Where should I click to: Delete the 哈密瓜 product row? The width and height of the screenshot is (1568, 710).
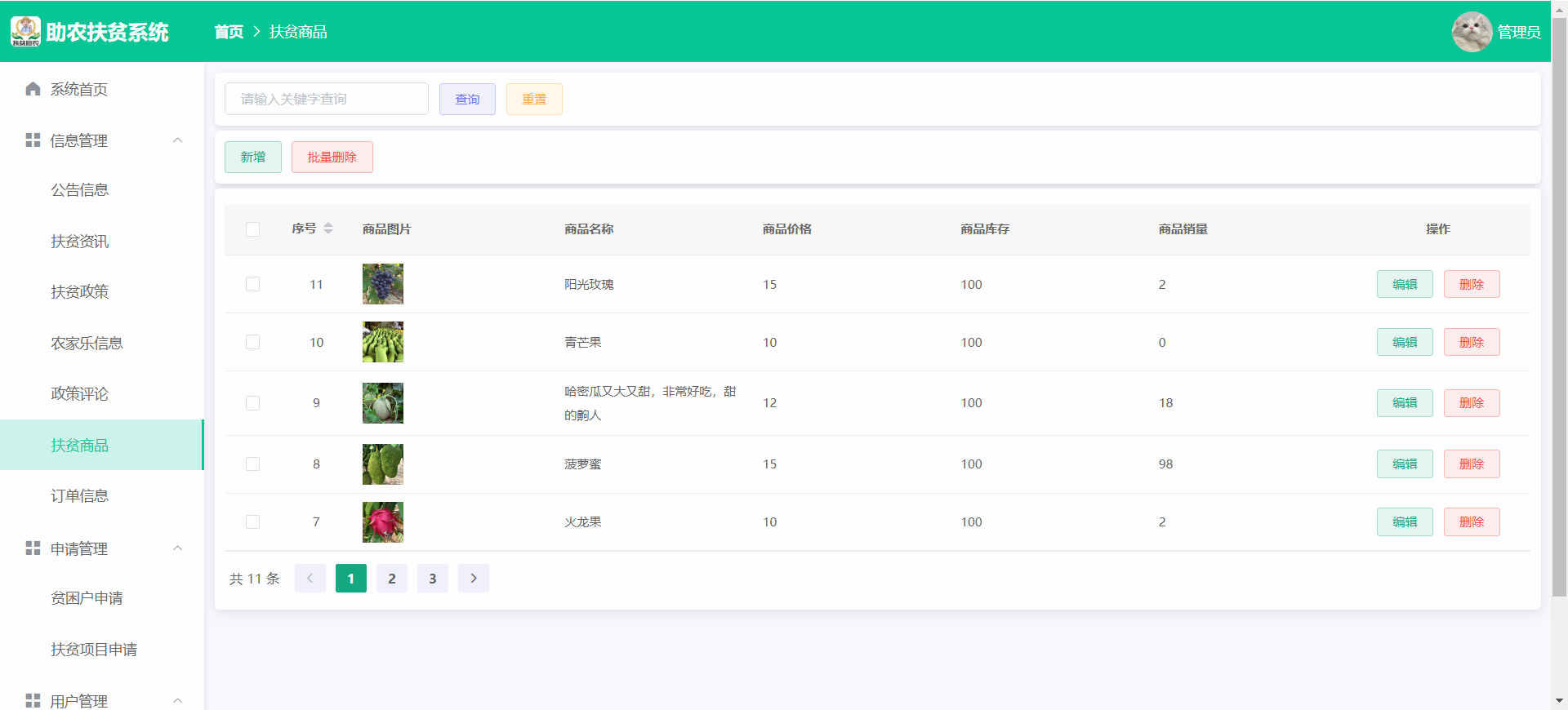[1472, 403]
